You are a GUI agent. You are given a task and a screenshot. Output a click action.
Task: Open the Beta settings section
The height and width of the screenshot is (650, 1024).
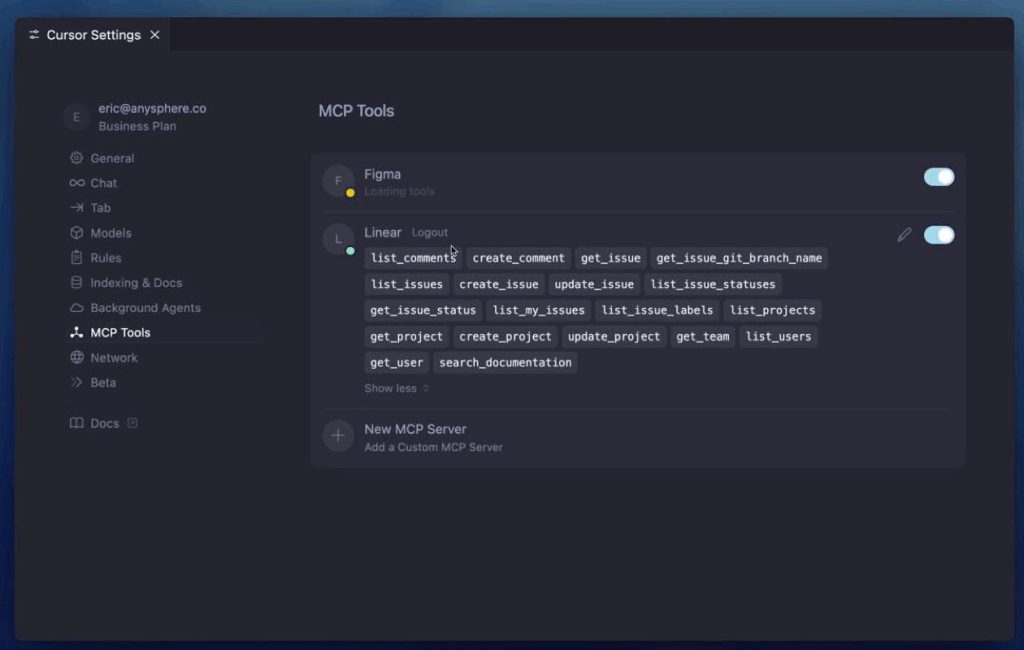tap(103, 383)
